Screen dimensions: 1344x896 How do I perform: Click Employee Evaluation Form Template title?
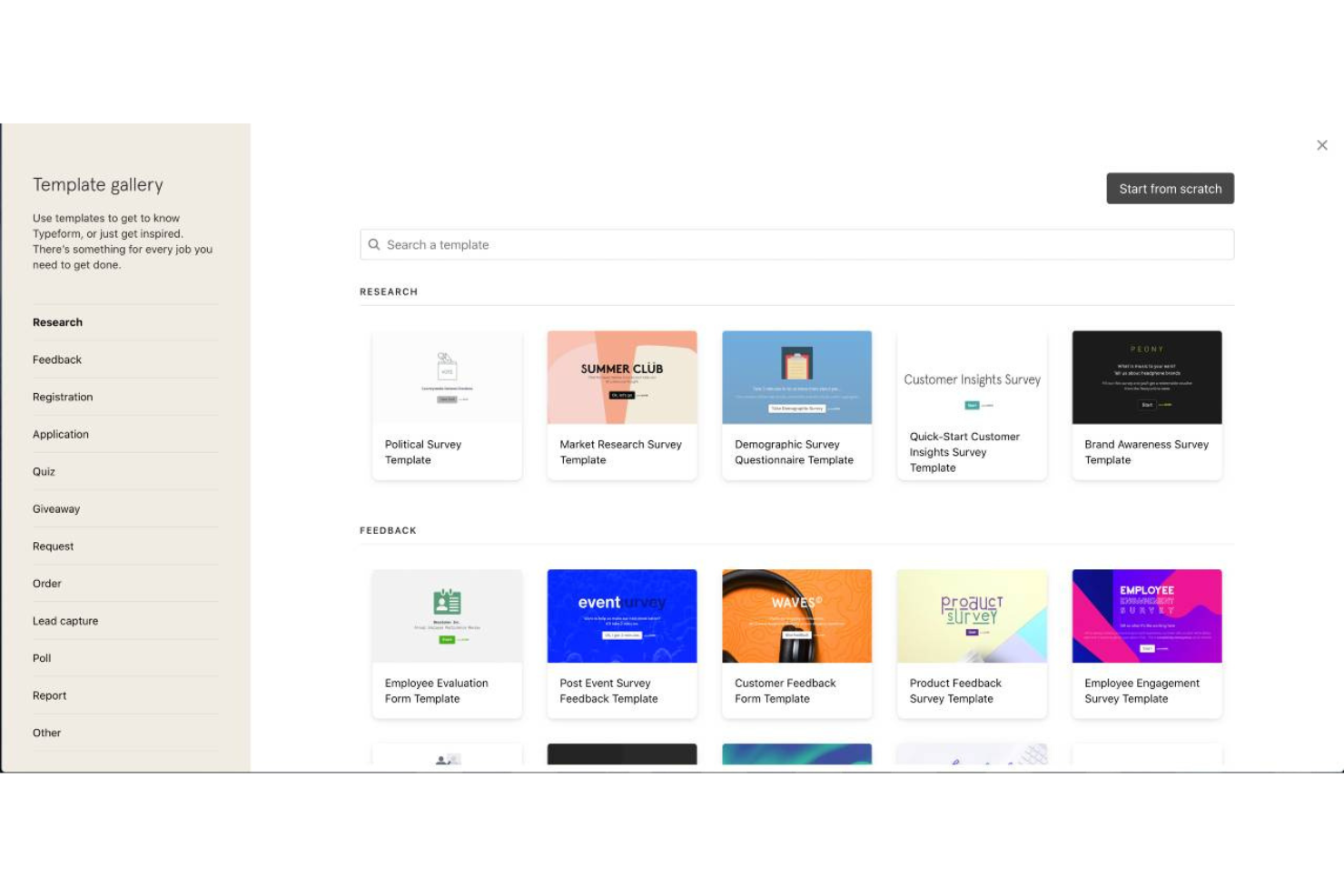tap(436, 691)
